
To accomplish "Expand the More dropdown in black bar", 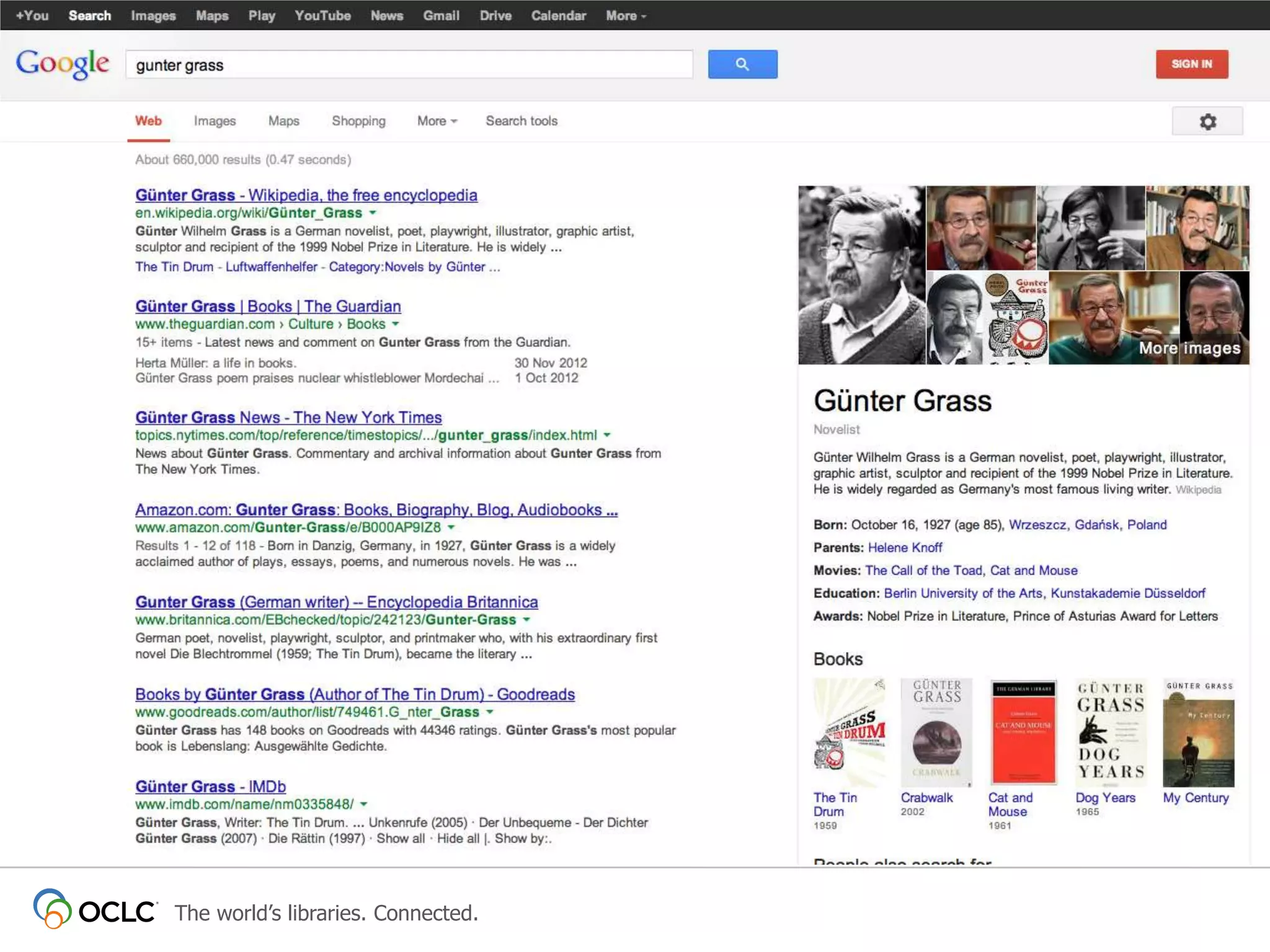I will [x=626, y=16].
